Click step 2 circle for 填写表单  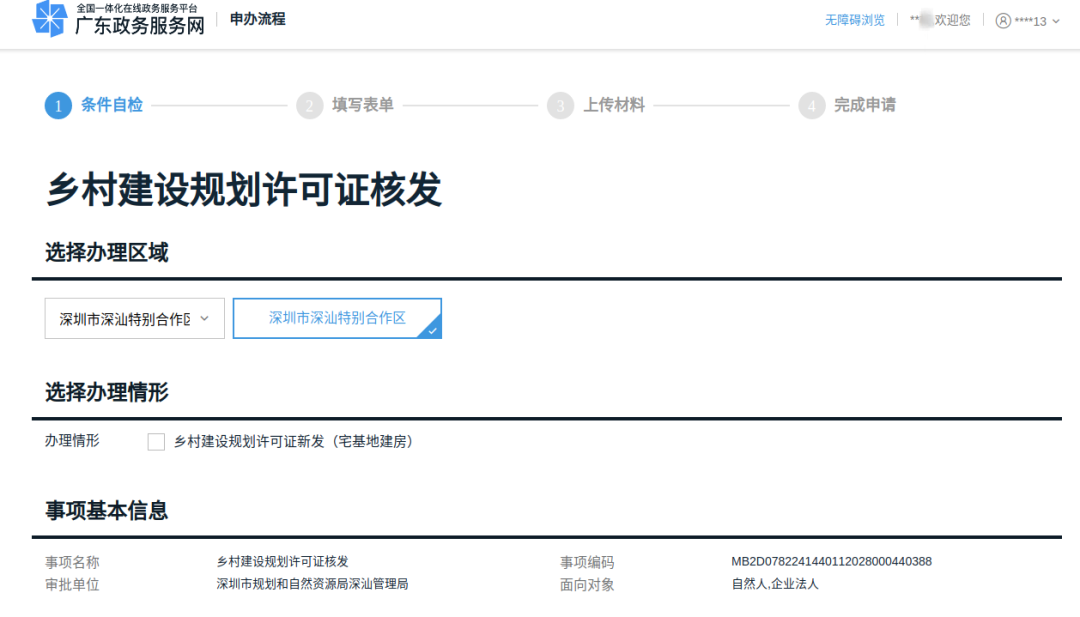tap(309, 105)
